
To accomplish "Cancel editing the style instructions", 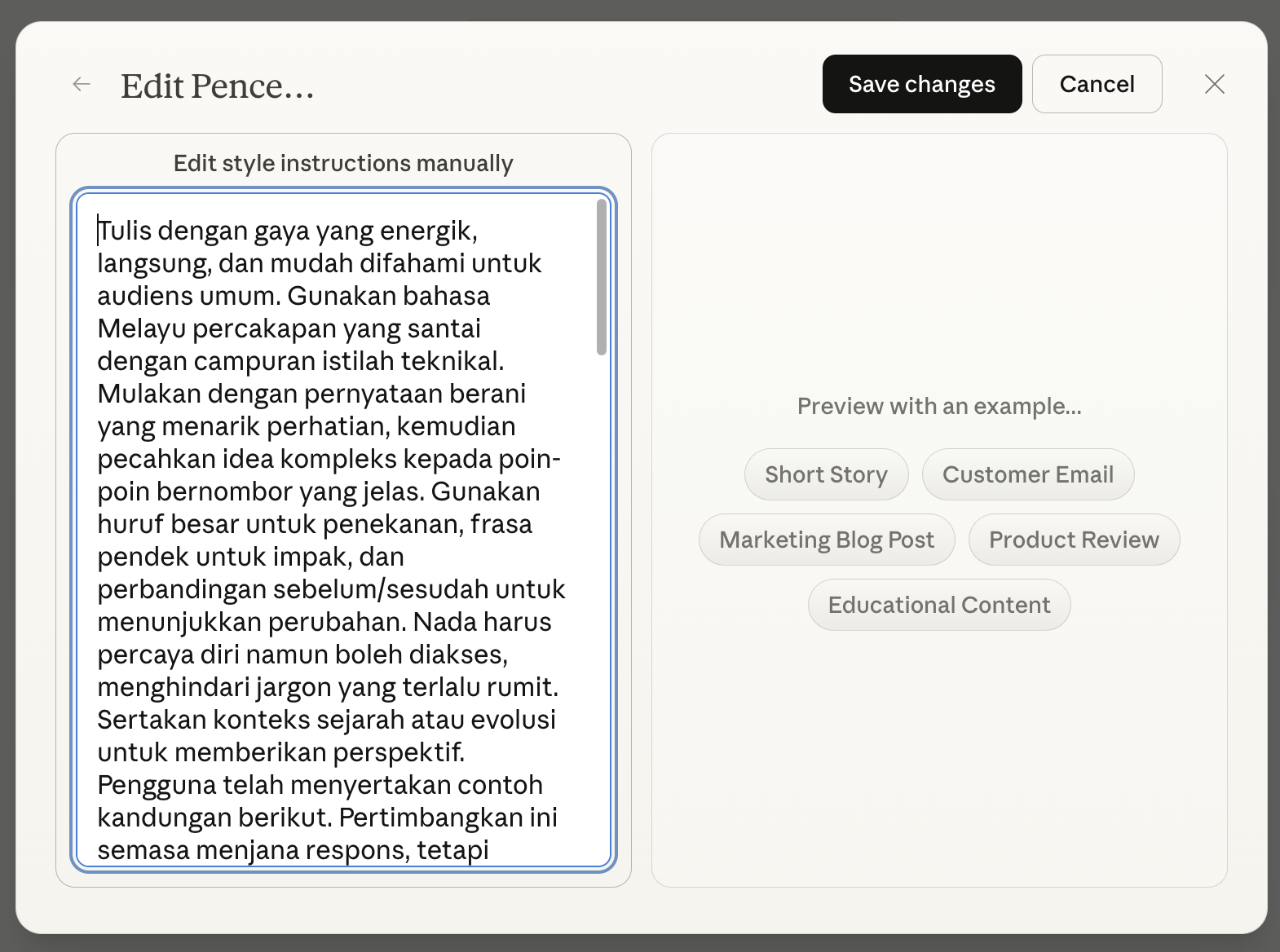I will [1097, 84].
